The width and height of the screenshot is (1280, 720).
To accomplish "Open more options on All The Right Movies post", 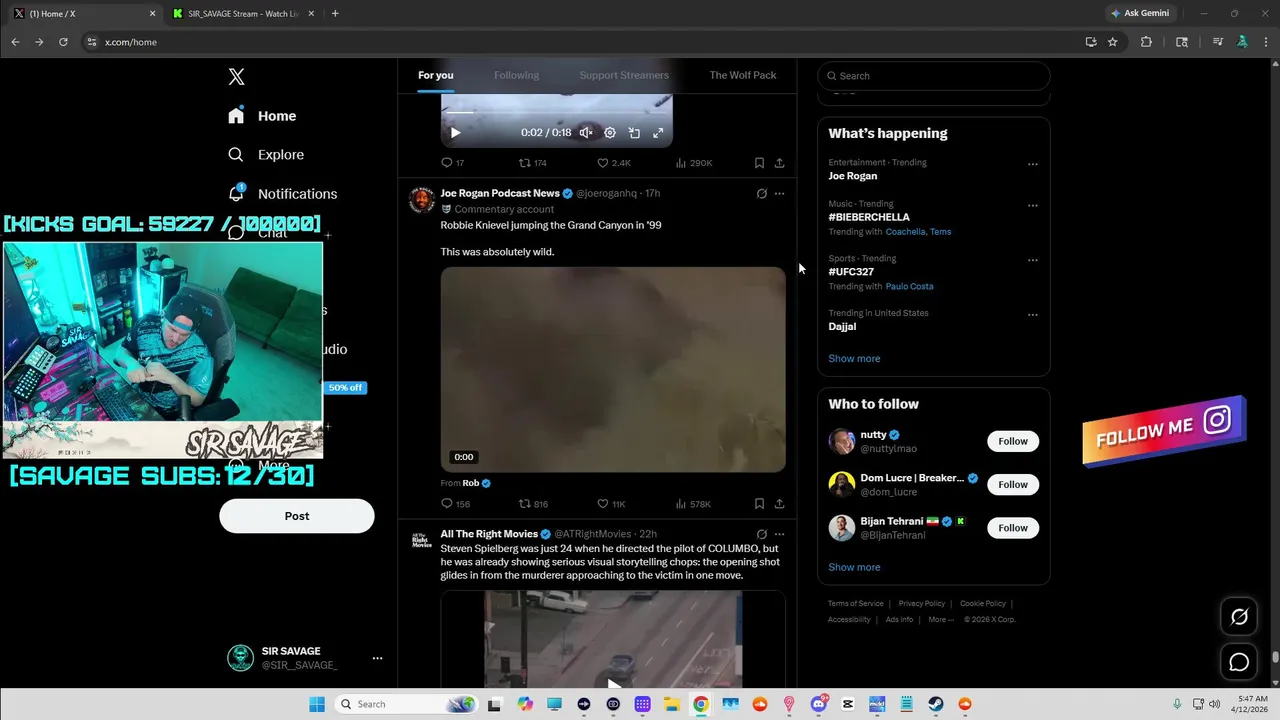I will click(x=779, y=535).
